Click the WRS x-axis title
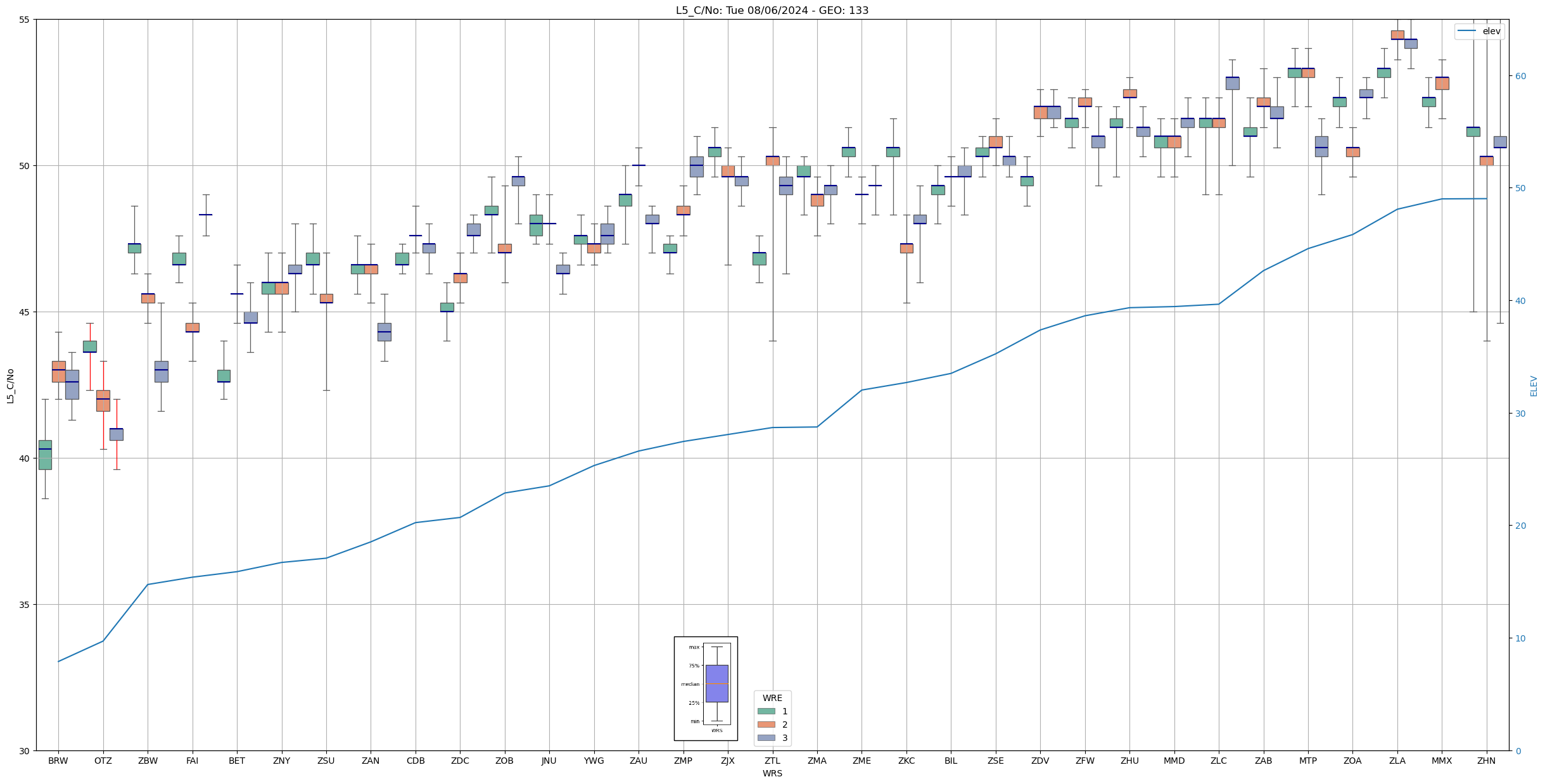Screen dimensions: 1545x784 click(772, 773)
